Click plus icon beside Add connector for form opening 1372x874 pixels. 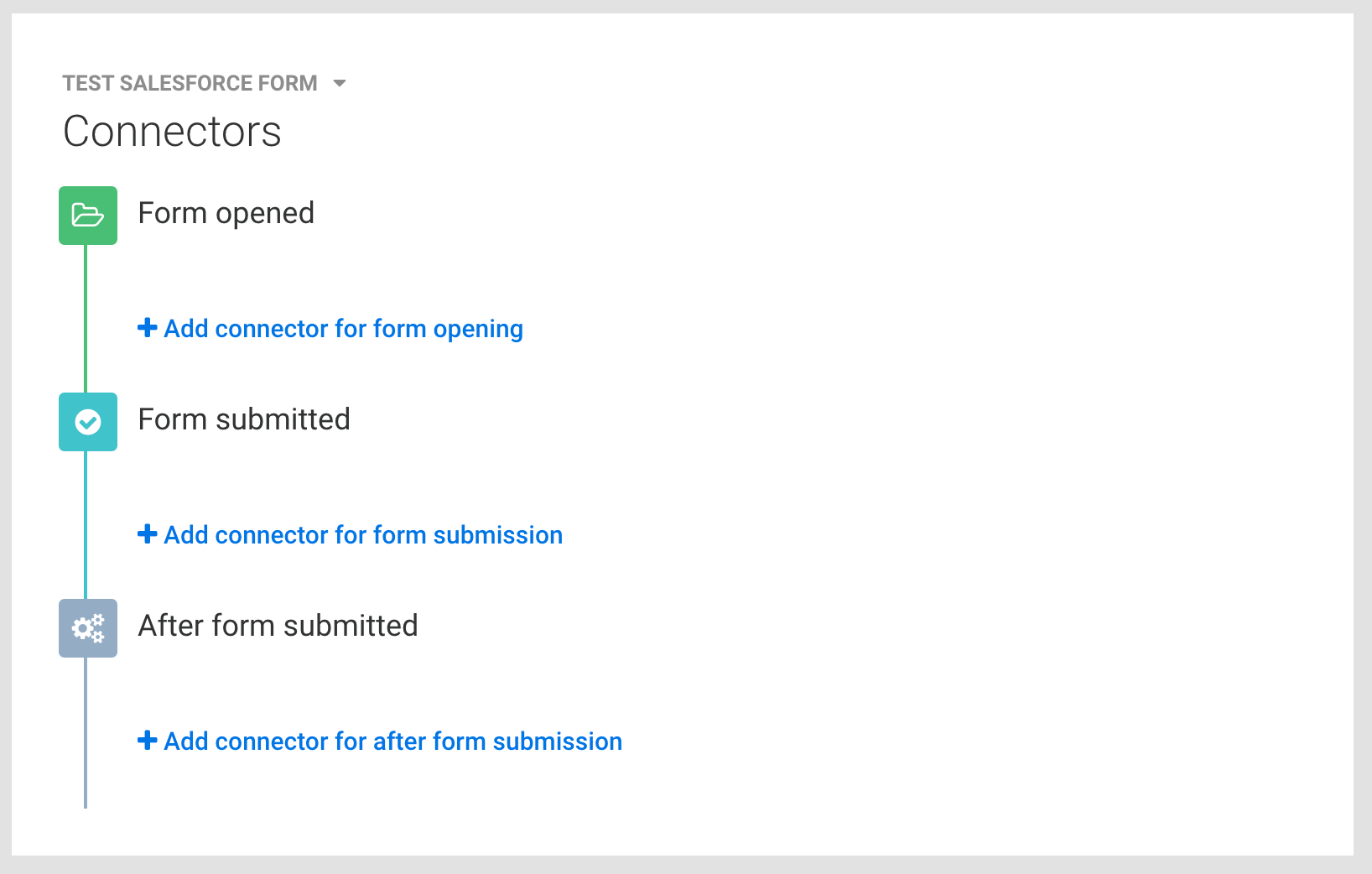[x=148, y=327]
